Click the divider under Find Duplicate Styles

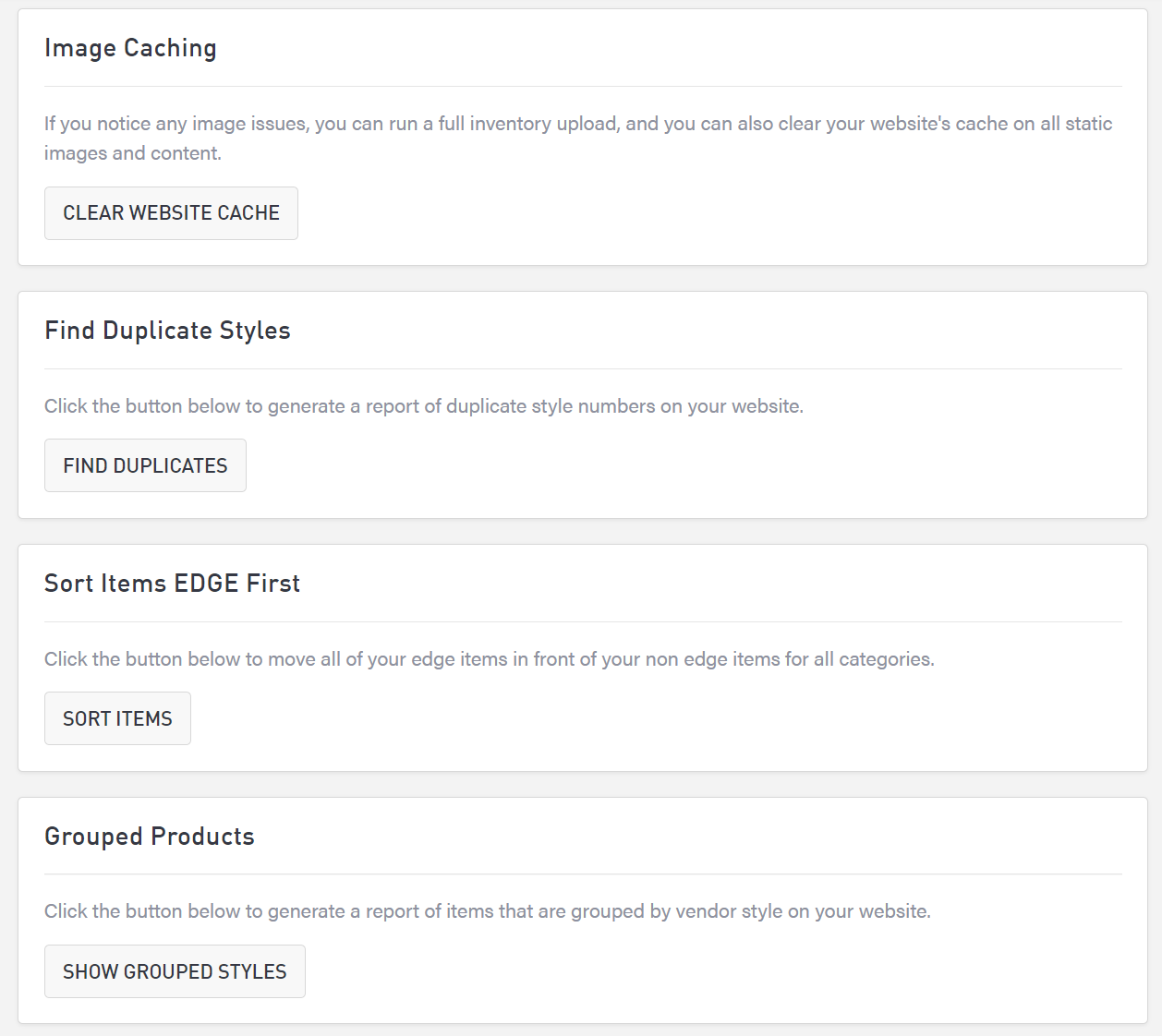pos(583,369)
